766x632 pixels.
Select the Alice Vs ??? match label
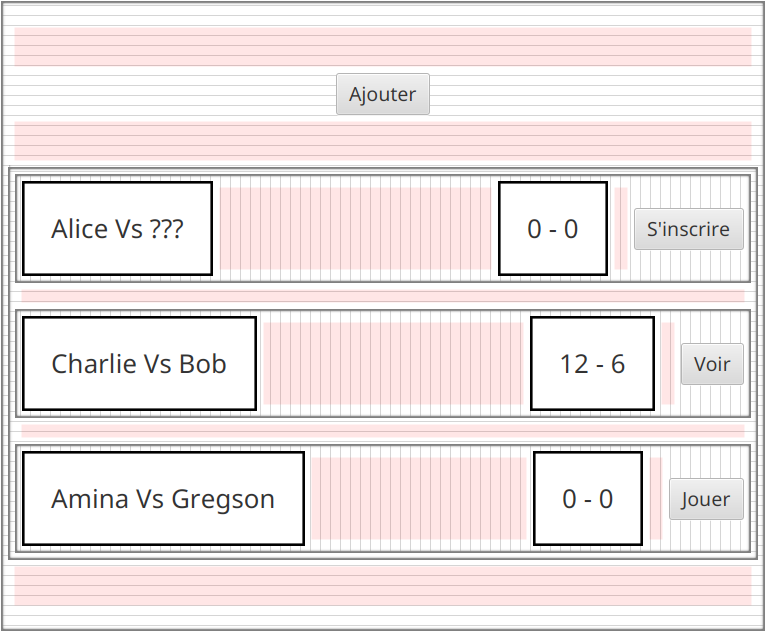tap(117, 229)
